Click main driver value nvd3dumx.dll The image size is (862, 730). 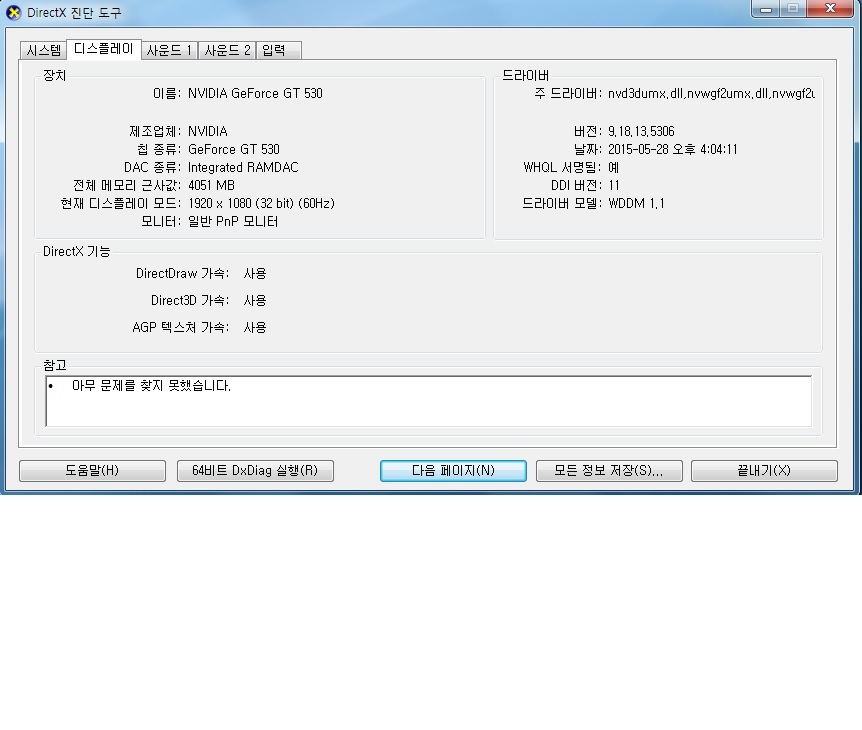coord(711,93)
